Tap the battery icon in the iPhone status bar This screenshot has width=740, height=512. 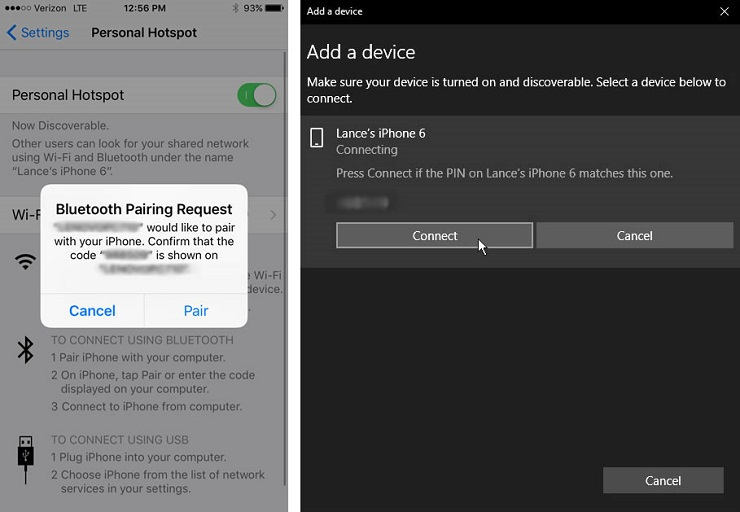pos(275,8)
